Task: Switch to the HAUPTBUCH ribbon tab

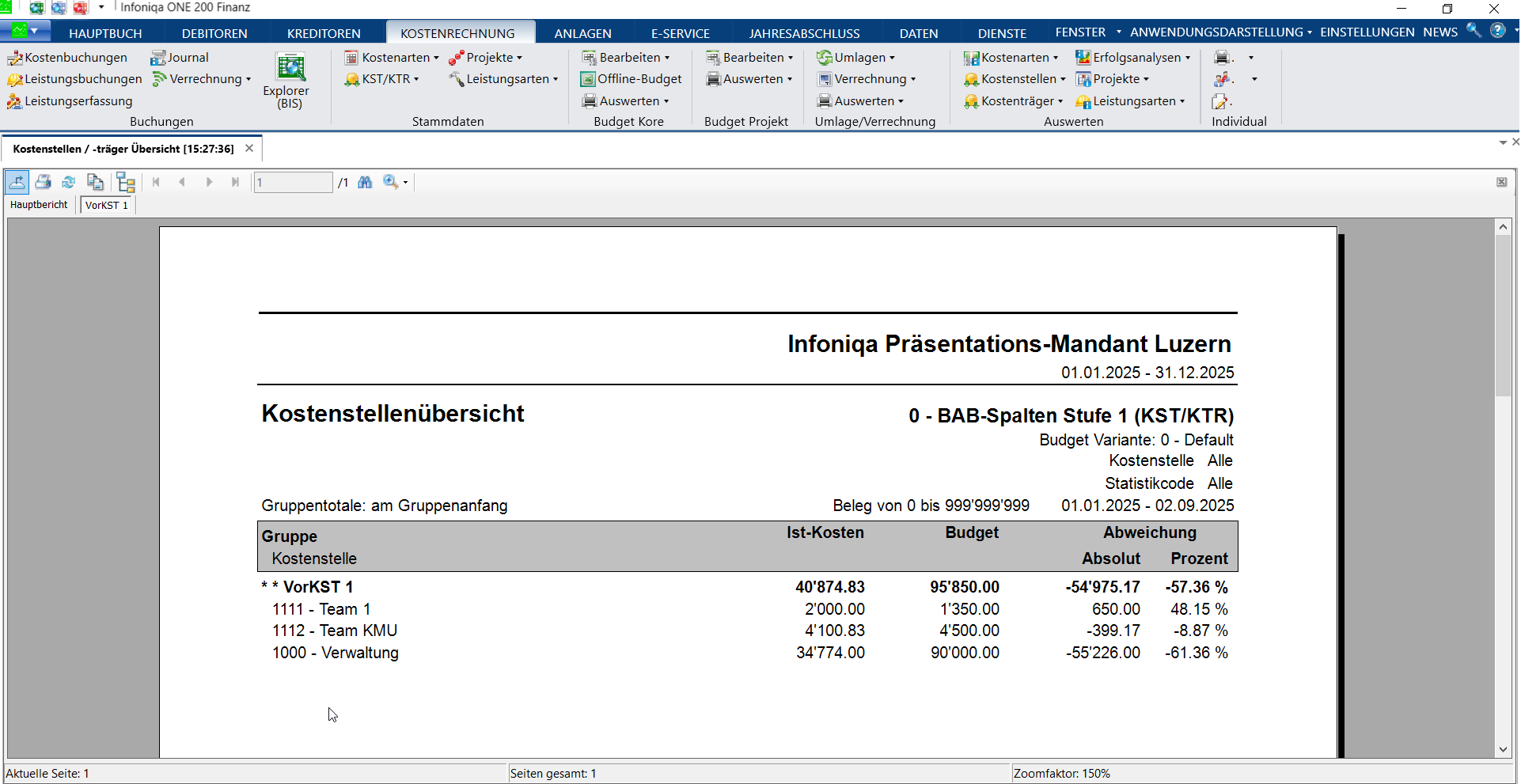Action: click(x=105, y=33)
